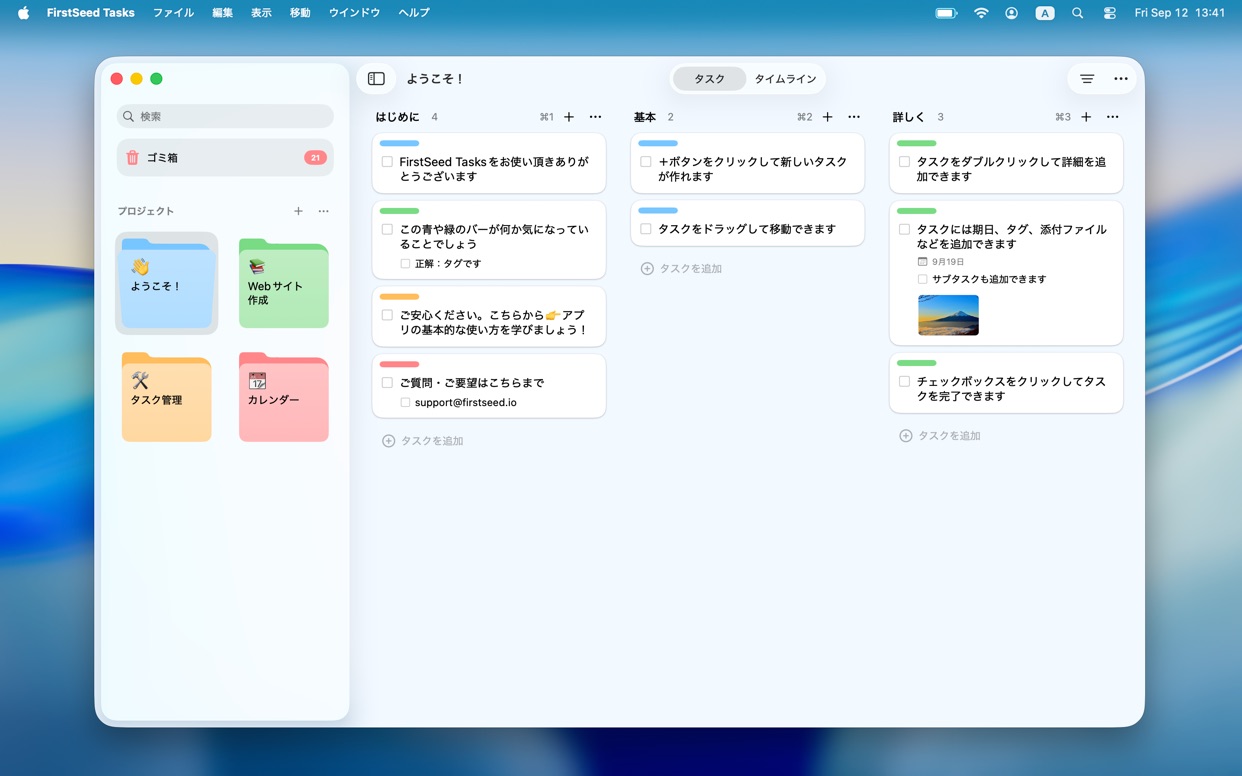Check the ご安心ください task checkbox
1242x776 pixels.
(387, 315)
